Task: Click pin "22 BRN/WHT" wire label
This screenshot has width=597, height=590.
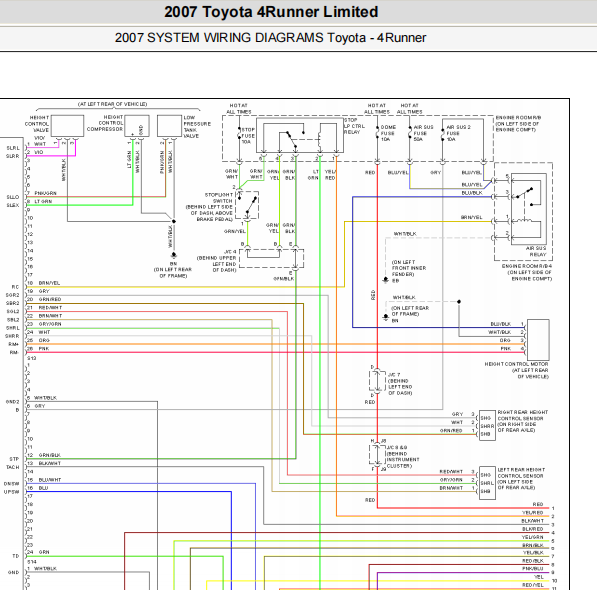Action: point(44,316)
